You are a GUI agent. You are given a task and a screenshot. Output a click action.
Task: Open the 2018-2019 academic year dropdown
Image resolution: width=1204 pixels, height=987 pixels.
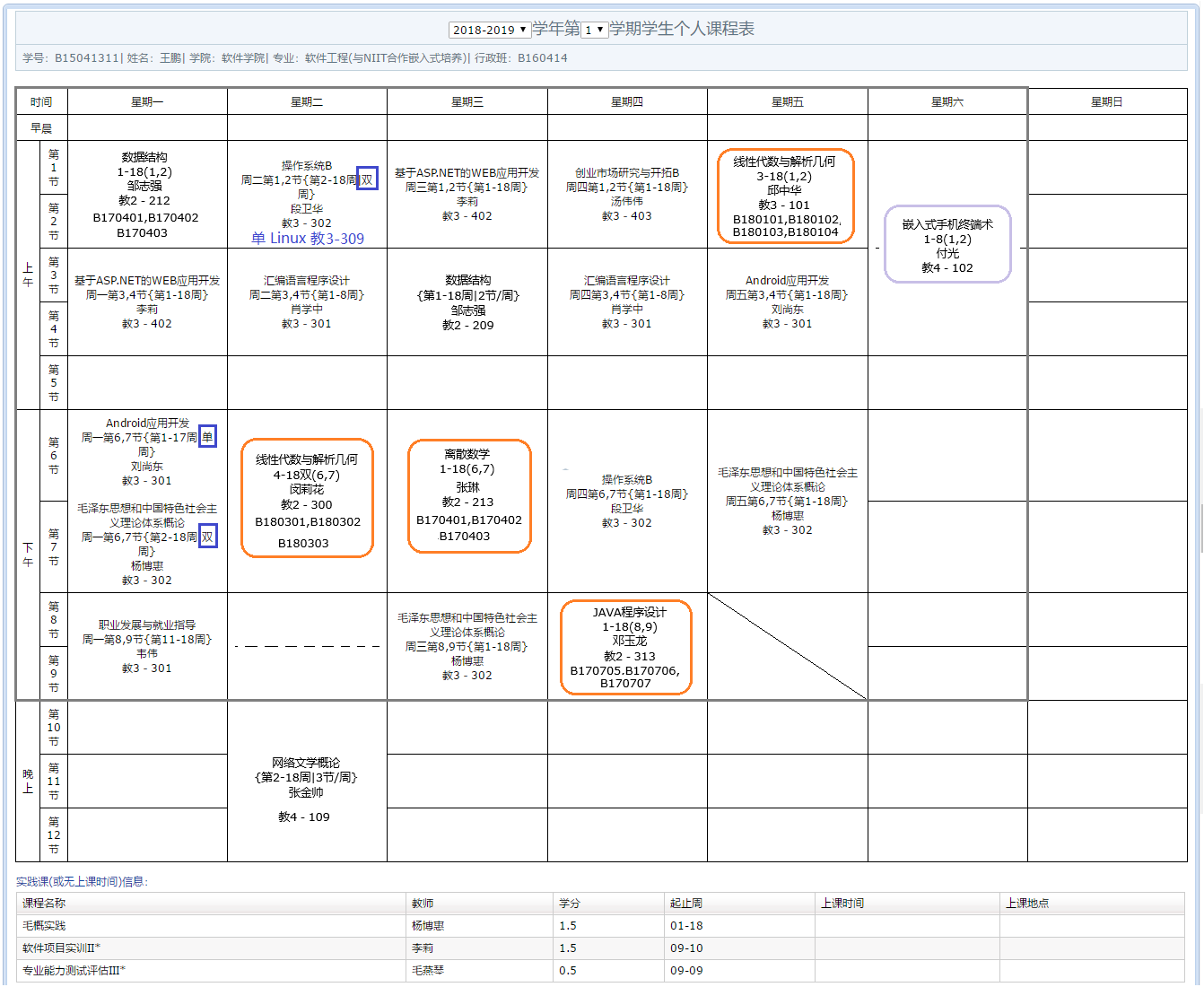point(490,30)
